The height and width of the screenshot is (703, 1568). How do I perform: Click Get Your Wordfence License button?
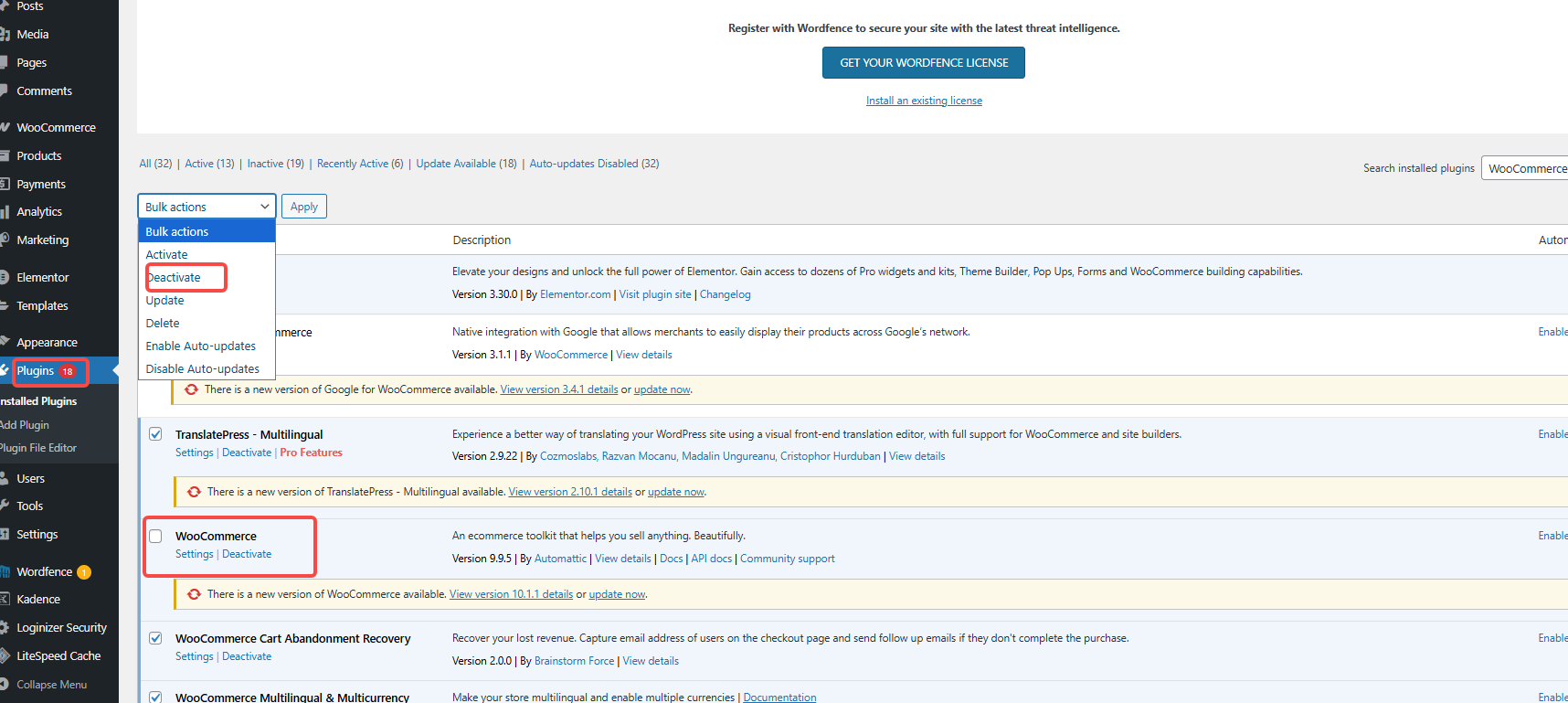tap(923, 63)
